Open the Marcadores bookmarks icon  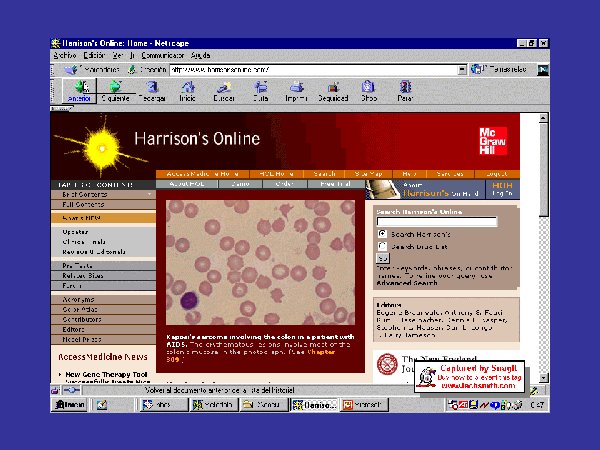tap(71, 70)
